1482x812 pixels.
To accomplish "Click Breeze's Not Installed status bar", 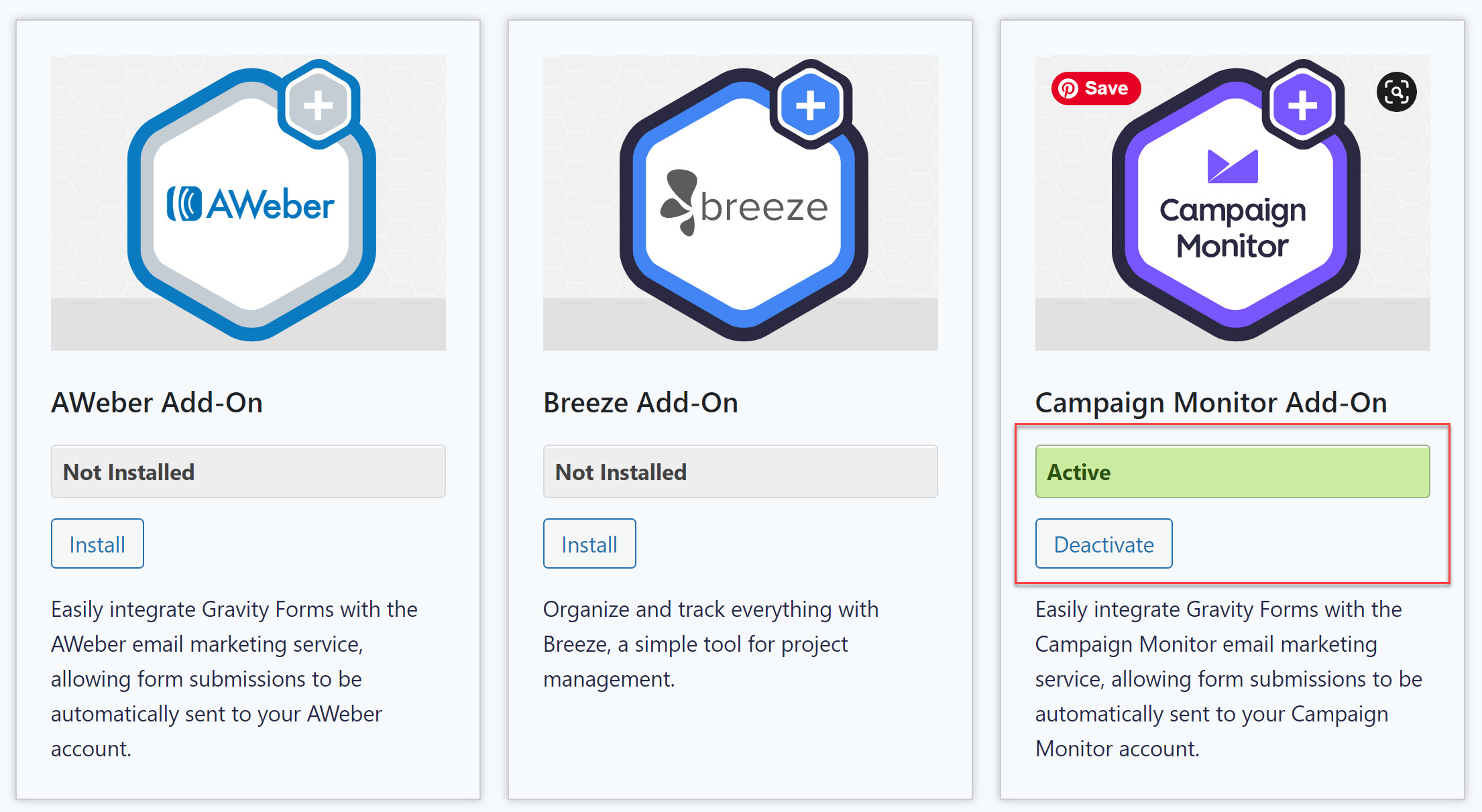I will tap(740, 471).
